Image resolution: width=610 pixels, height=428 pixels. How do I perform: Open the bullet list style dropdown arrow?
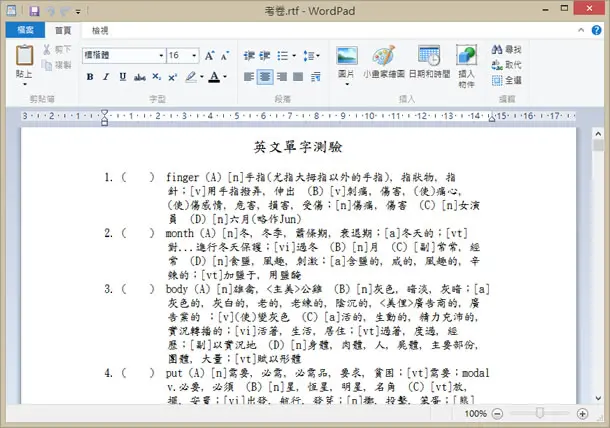(294, 56)
